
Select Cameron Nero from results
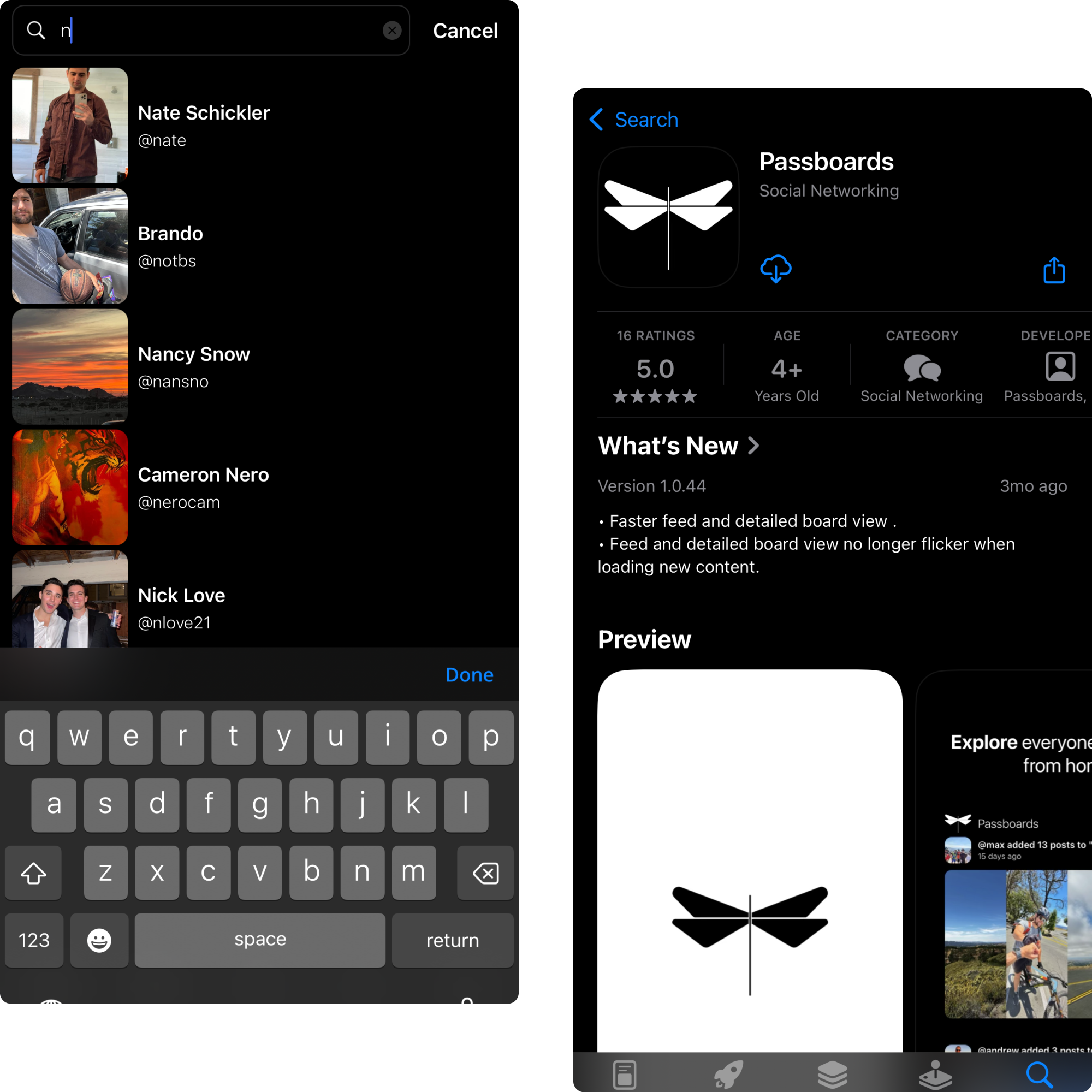259,487
